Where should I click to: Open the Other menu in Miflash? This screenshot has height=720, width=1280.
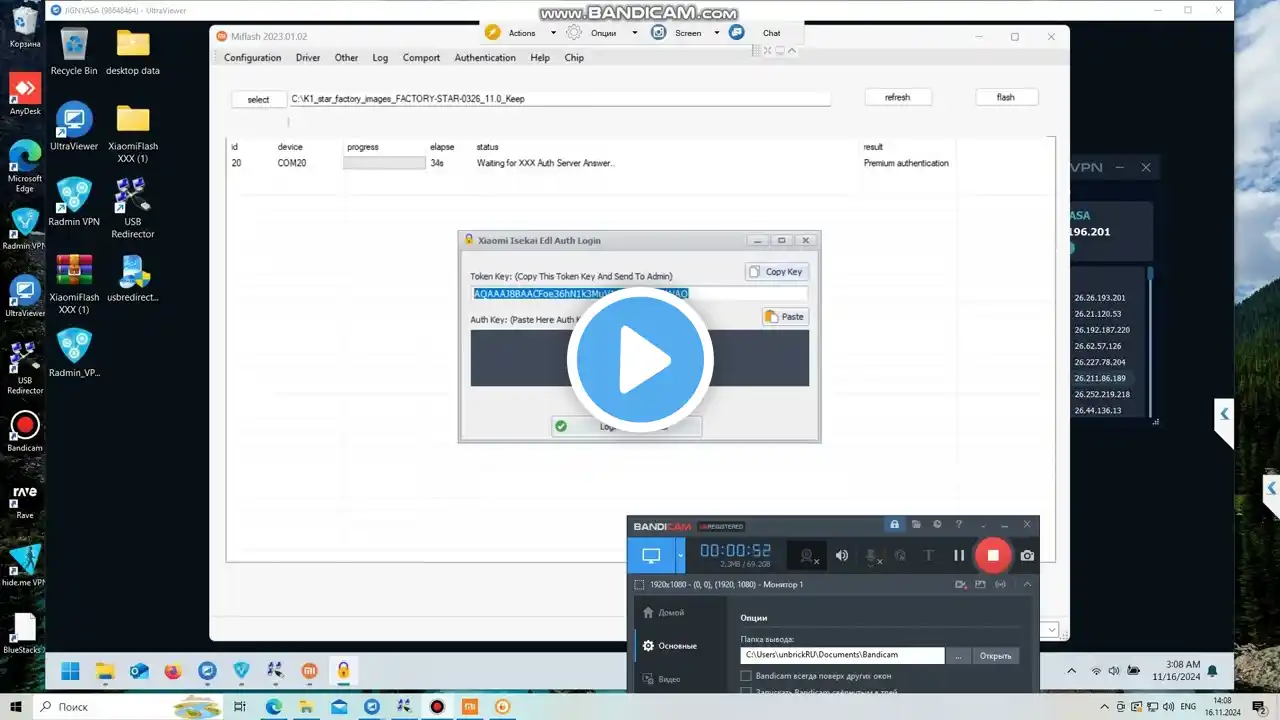tap(346, 58)
